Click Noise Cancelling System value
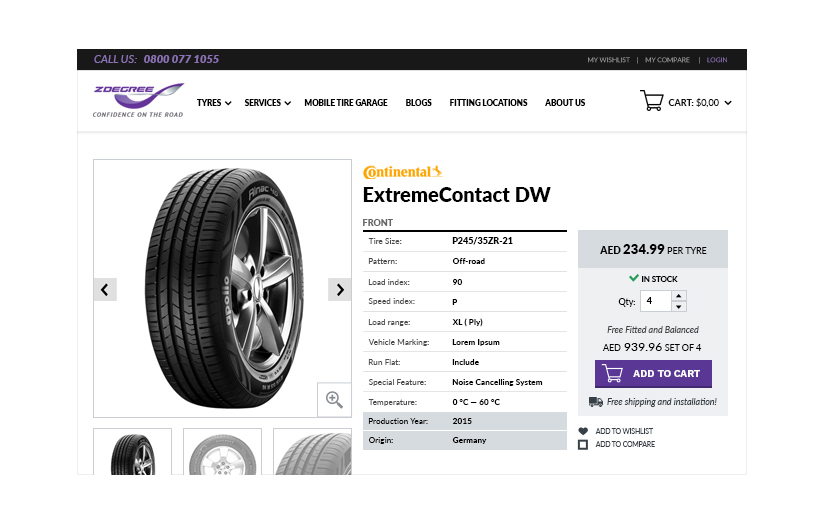This screenshot has width=825, height=525. [x=497, y=382]
